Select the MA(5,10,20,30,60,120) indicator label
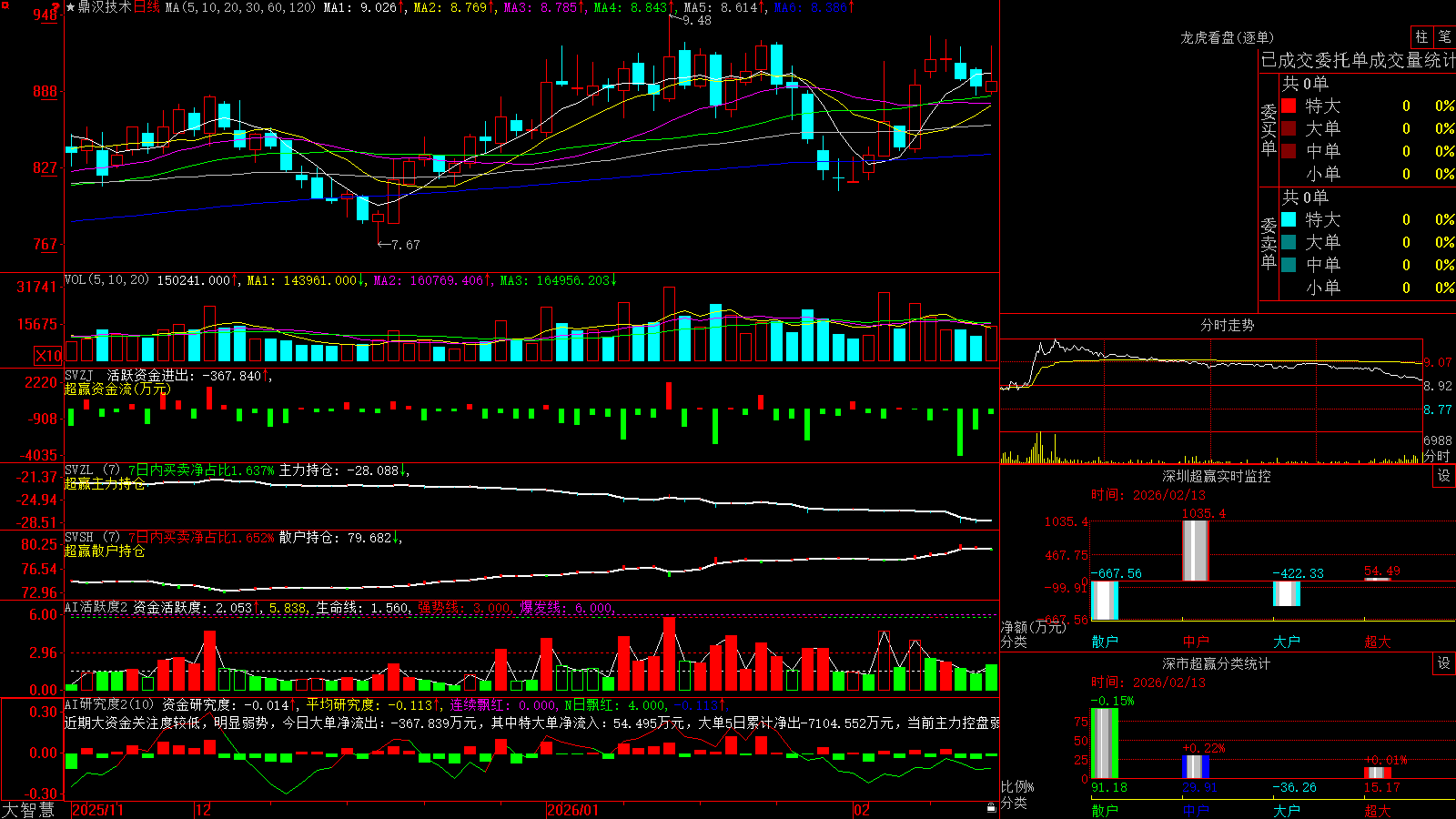The width and height of the screenshot is (1456, 819). point(240,7)
